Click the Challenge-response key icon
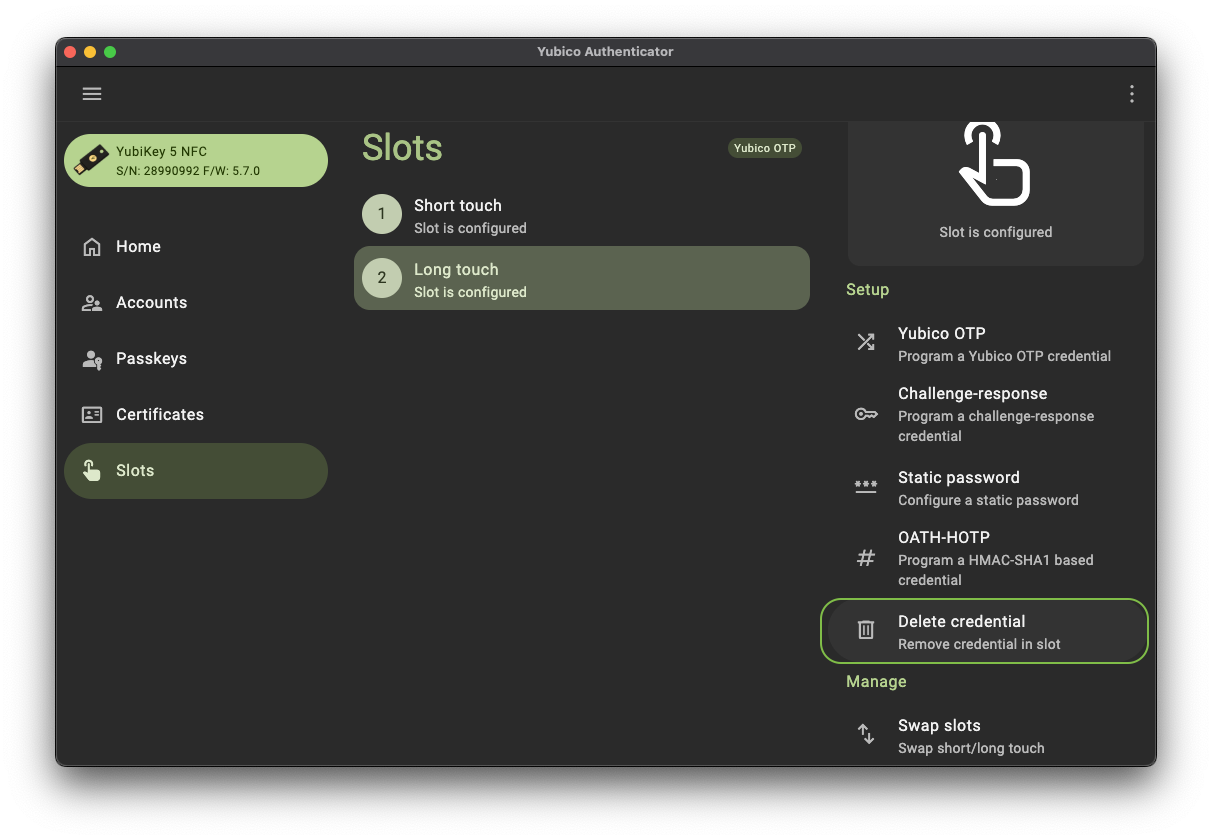 click(866, 414)
